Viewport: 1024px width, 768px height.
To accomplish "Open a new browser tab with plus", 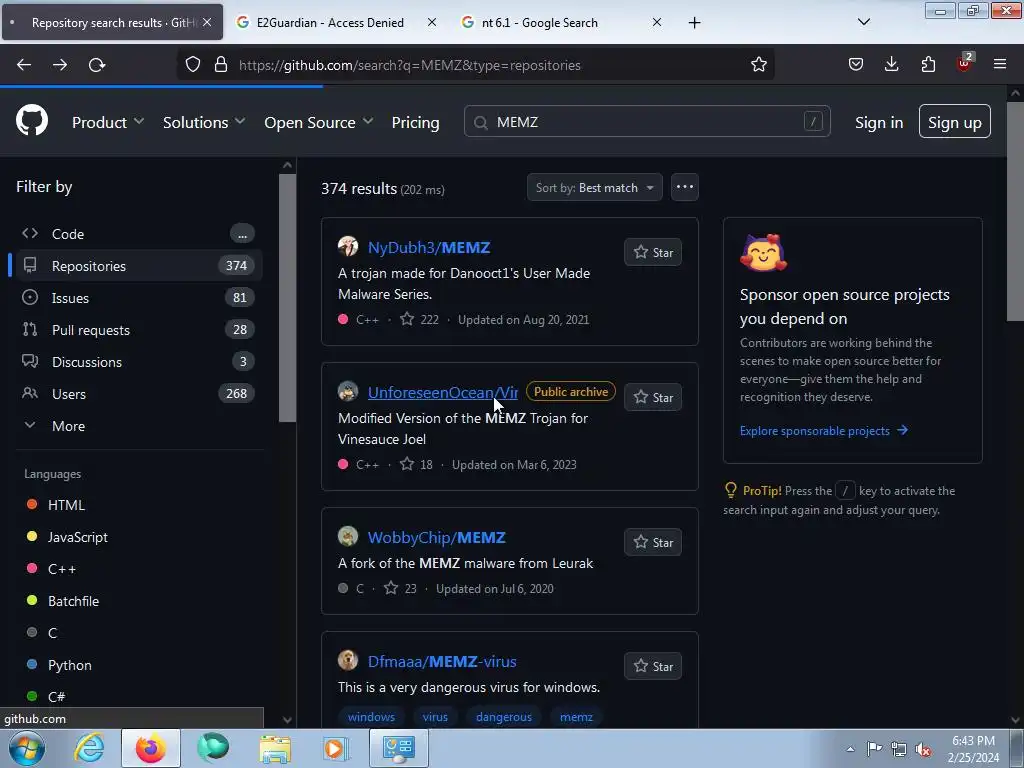I will [694, 23].
